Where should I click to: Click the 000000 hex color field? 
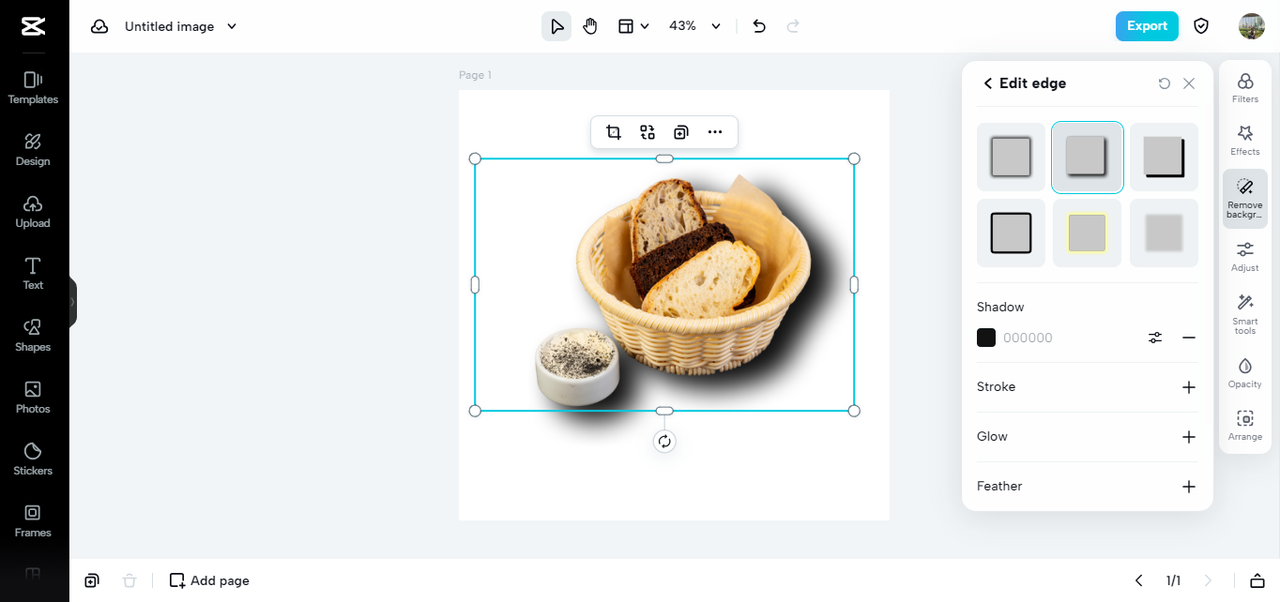(x=1028, y=338)
